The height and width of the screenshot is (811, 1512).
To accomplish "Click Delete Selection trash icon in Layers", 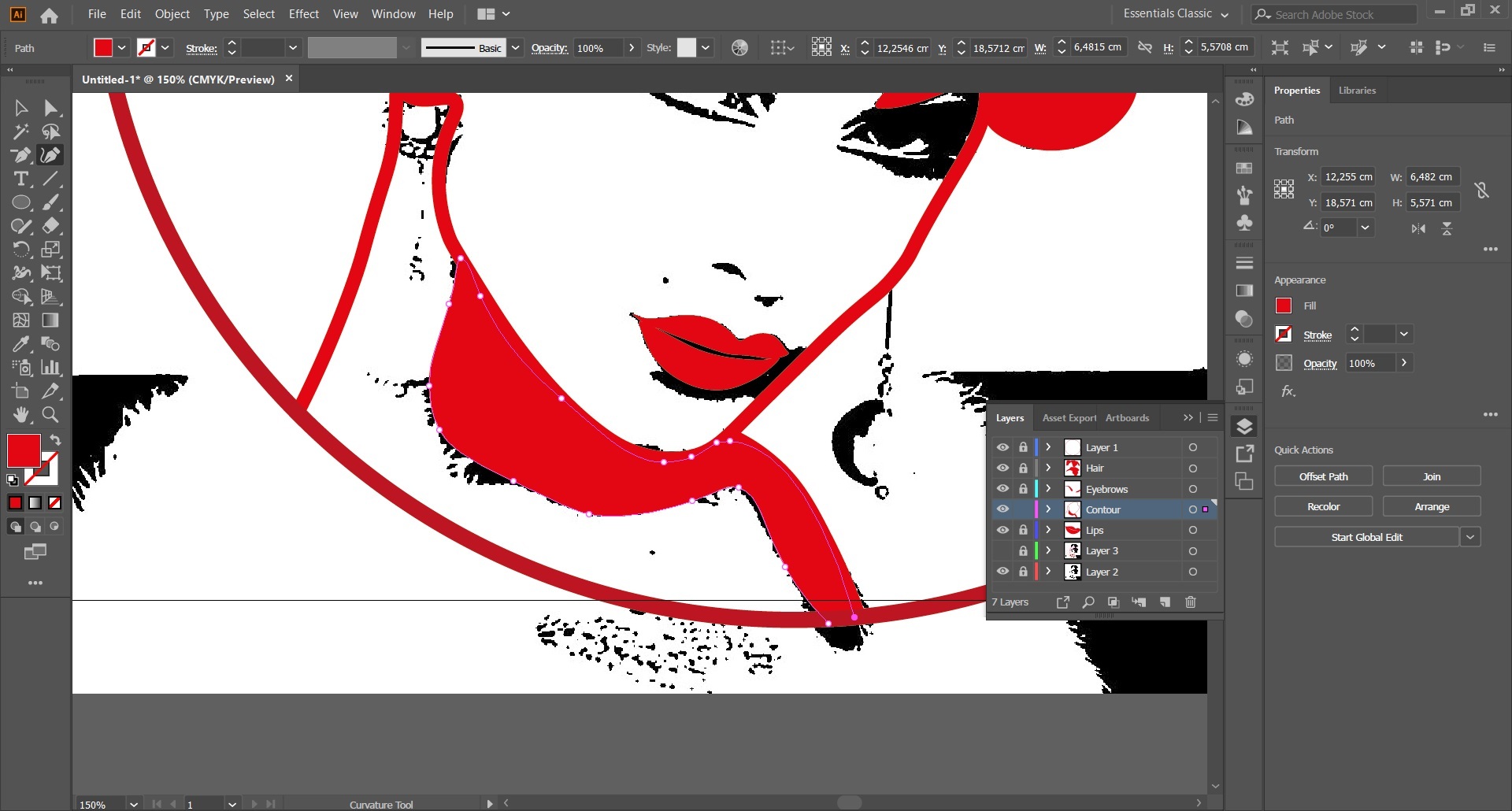I will click(x=1191, y=602).
